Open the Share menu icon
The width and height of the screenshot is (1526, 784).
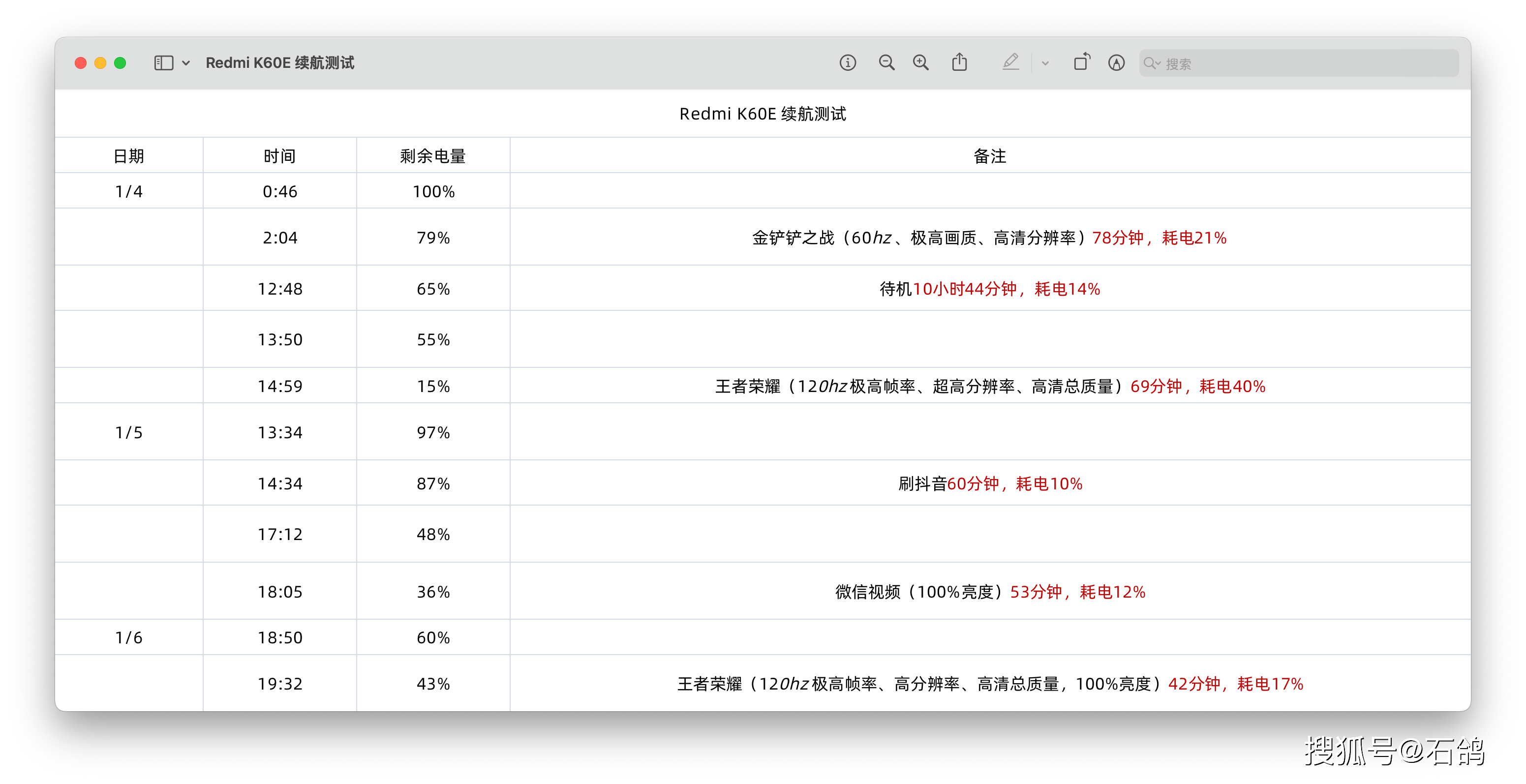coord(960,62)
